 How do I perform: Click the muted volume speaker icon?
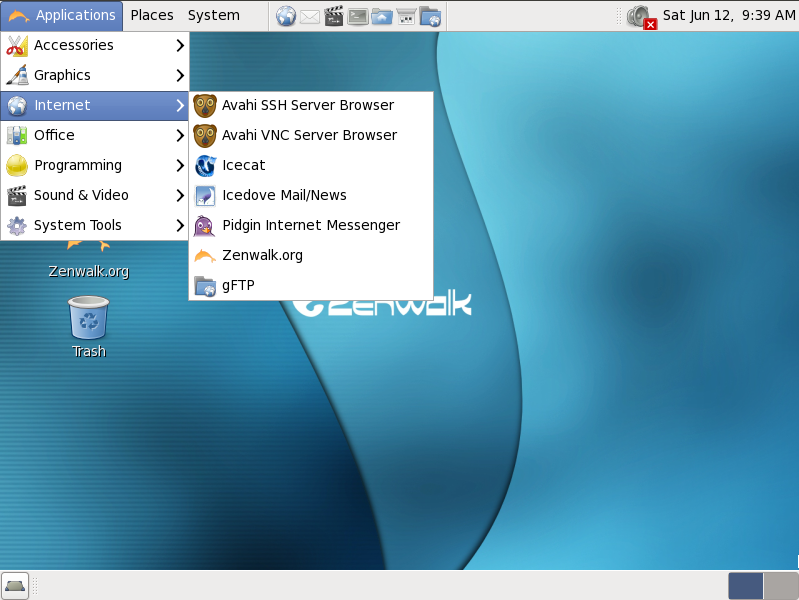(x=641, y=17)
